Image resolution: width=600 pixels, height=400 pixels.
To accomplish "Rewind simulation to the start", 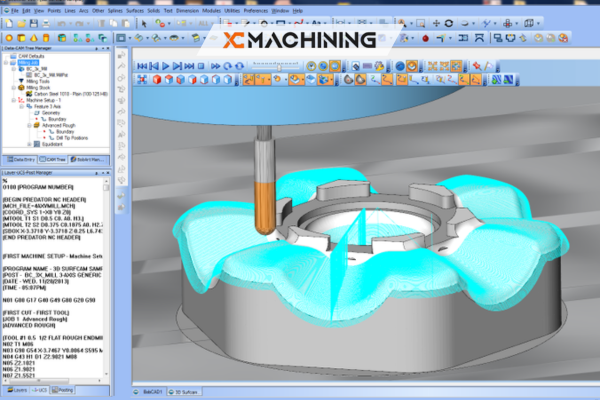I will tap(143, 64).
